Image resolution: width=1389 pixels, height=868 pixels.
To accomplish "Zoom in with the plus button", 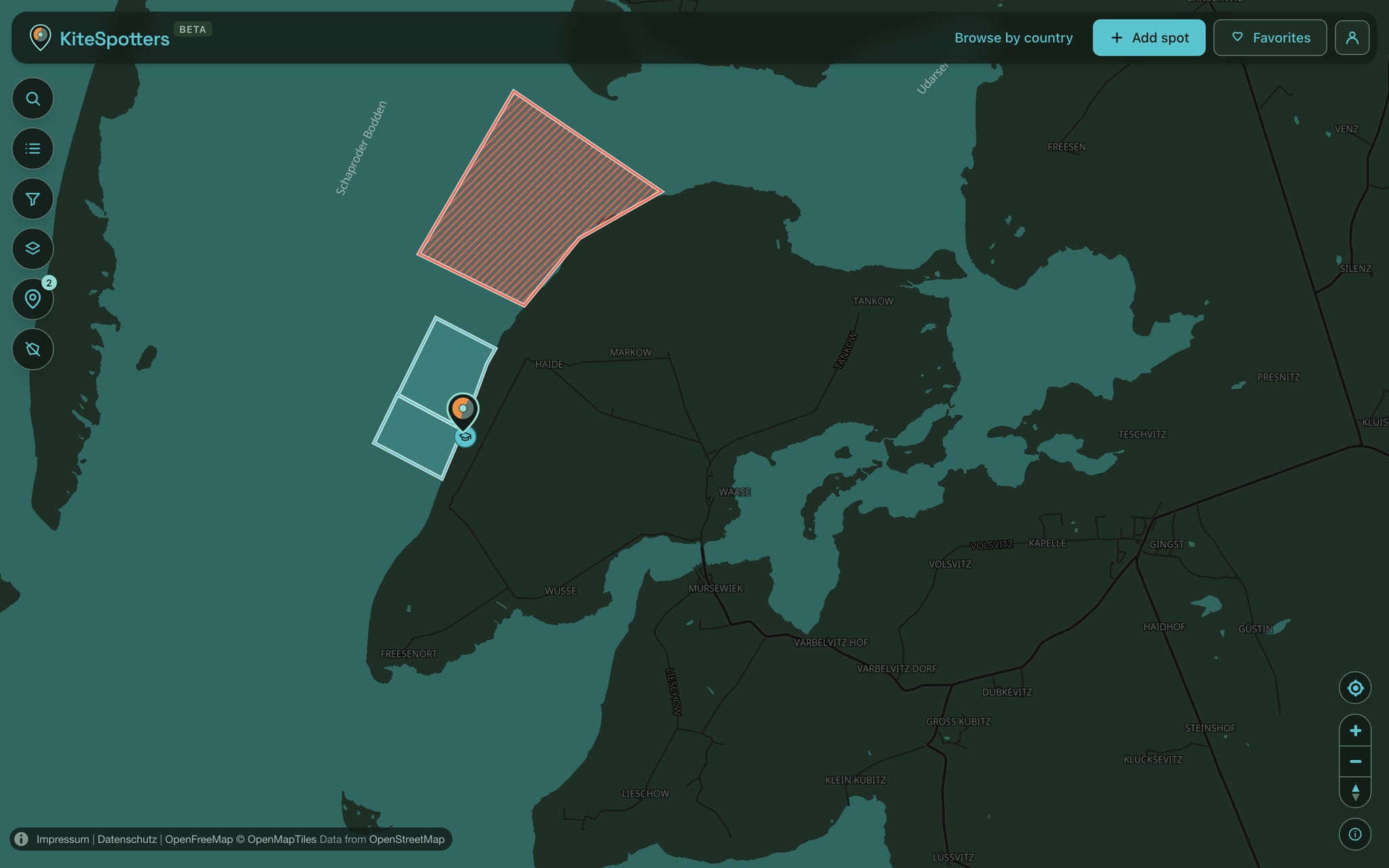I will coord(1355,730).
